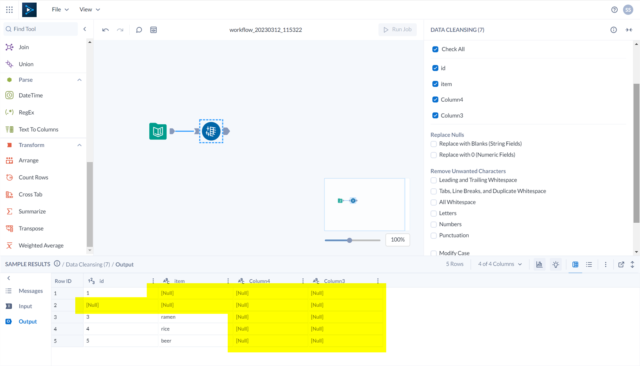Open the item column options menu
This screenshot has height=366, width=640.
click(228, 281)
